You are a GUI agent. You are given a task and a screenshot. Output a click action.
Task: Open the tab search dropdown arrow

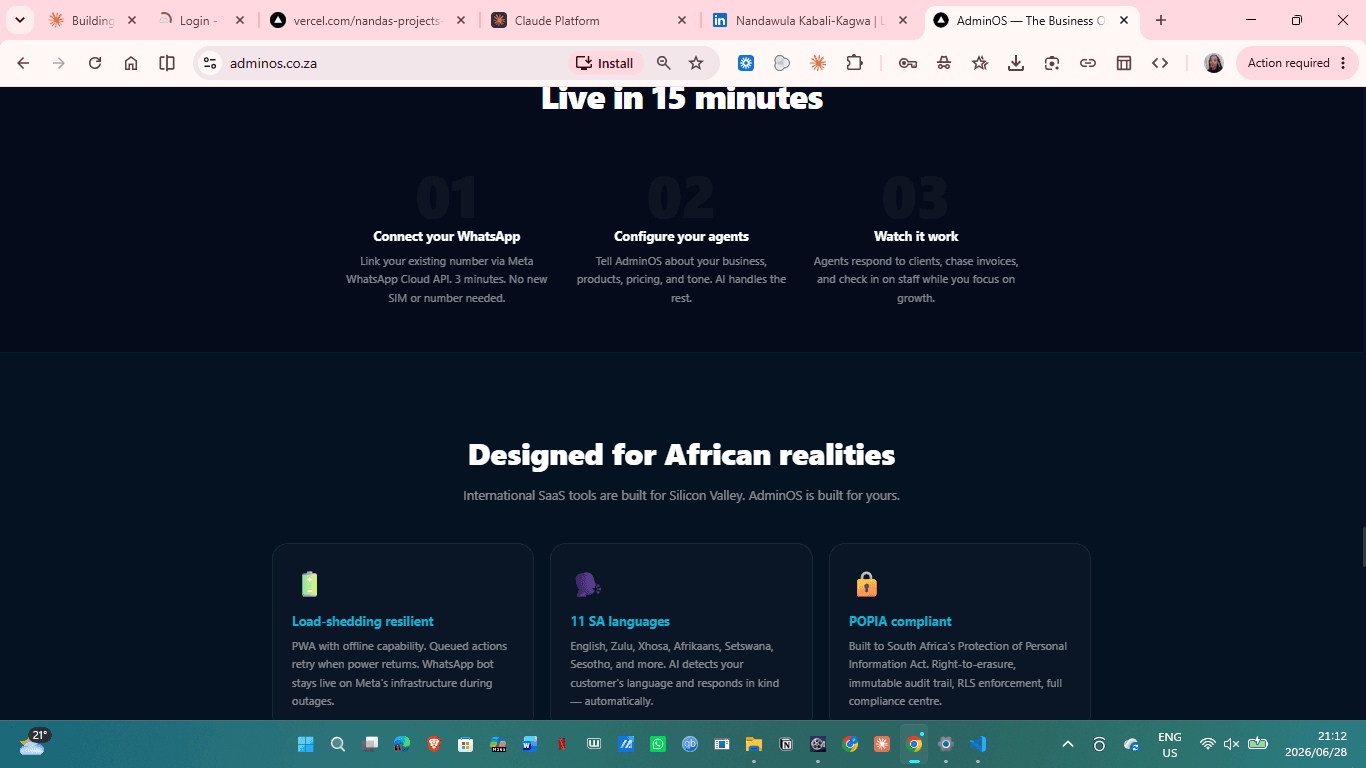point(19,20)
